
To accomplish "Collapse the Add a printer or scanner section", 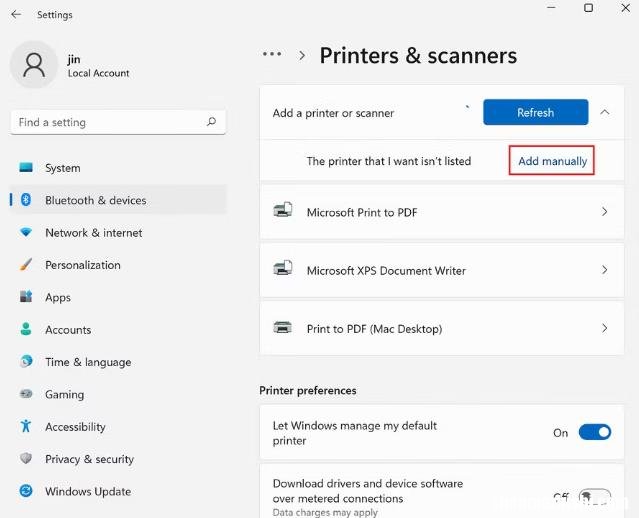I will (605, 112).
